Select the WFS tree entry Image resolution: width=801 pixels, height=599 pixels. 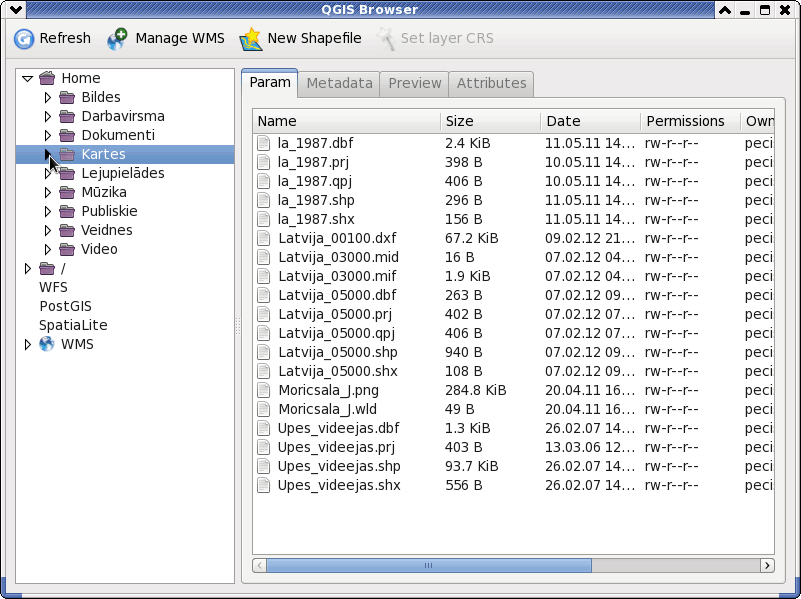(x=54, y=287)
